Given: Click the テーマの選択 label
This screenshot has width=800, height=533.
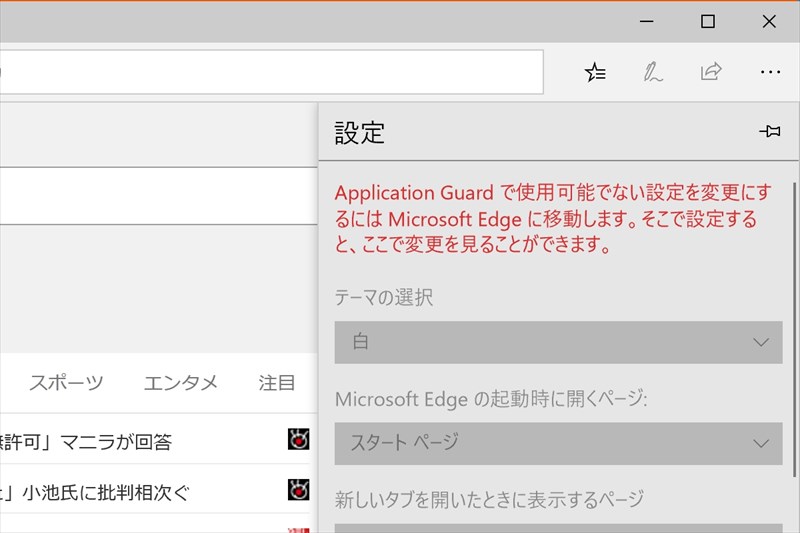Looking at the screenshot, I should click(x=384, y=297).
